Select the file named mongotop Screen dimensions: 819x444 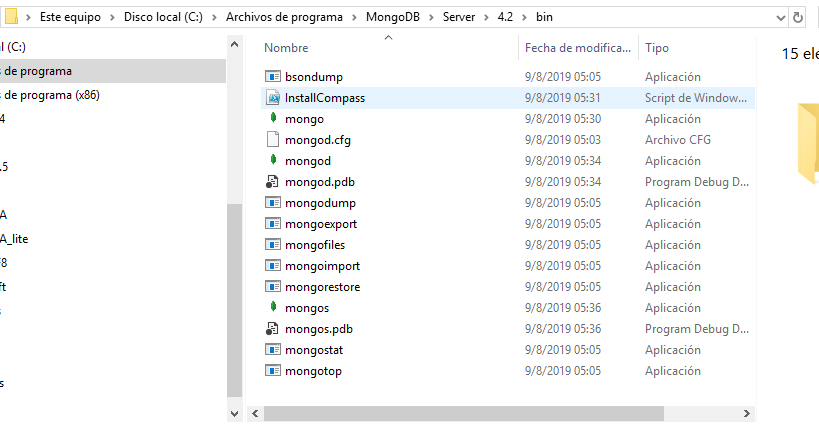tap(313, 371)
